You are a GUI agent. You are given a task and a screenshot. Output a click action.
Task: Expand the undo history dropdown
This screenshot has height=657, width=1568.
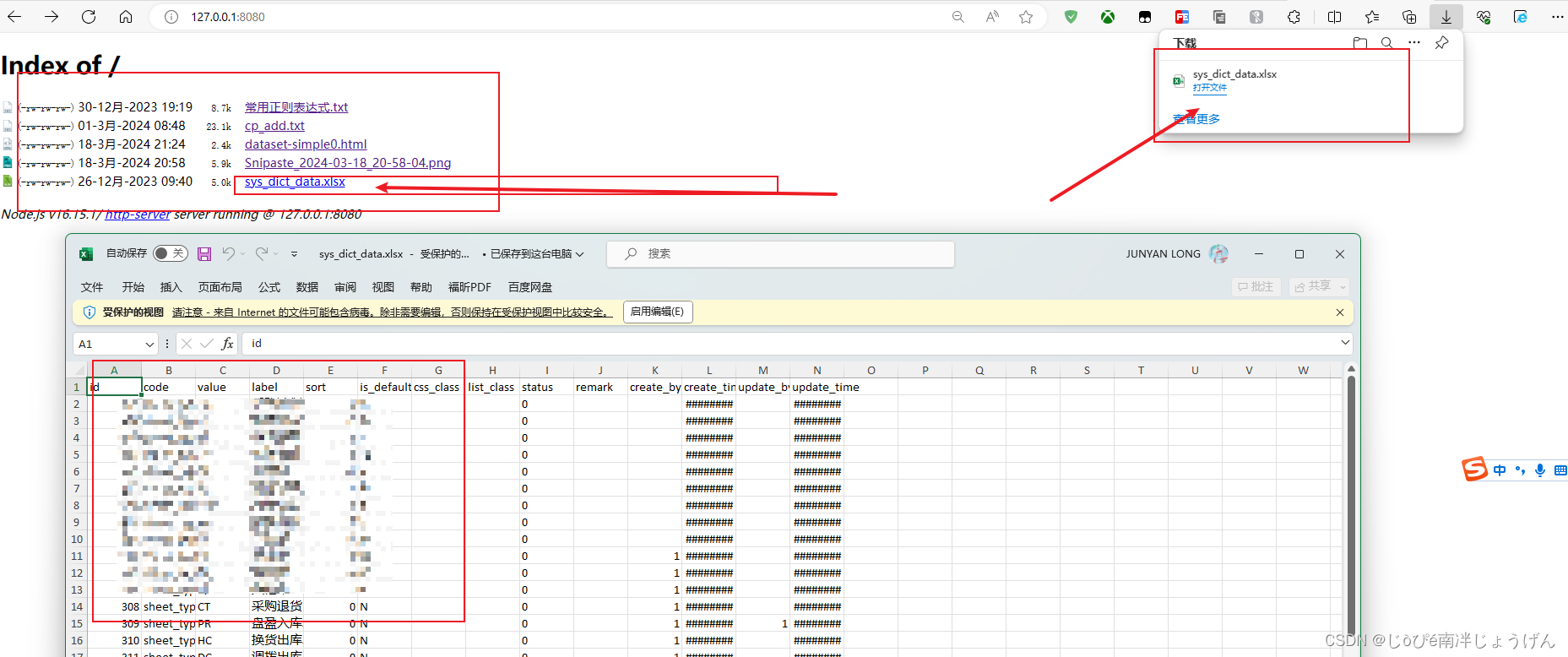pyautogui.click(x=242, y=253)
